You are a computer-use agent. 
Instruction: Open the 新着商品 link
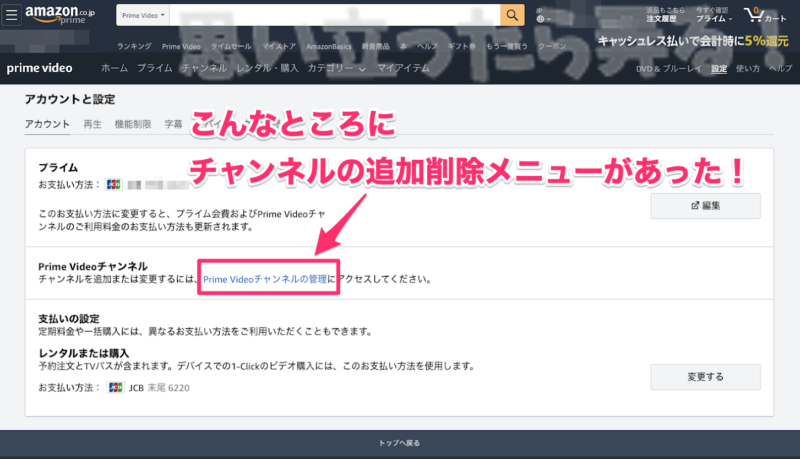coord(376,46)
